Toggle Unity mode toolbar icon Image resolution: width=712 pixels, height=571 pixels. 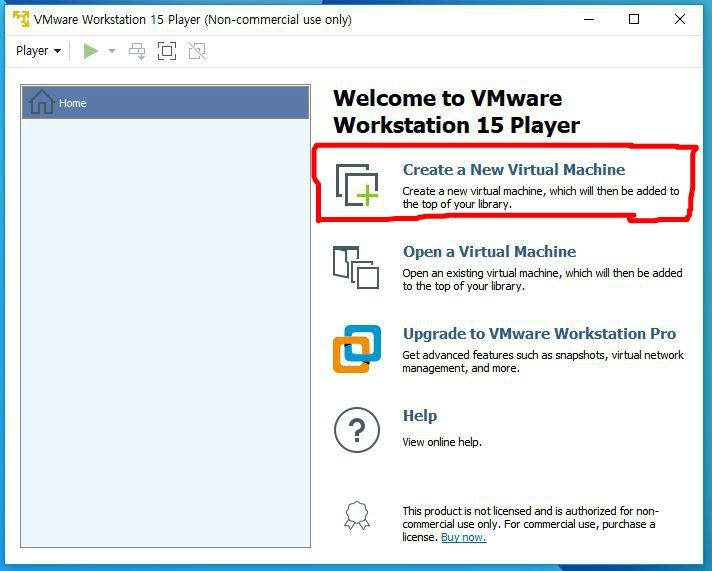click(197, 51)
